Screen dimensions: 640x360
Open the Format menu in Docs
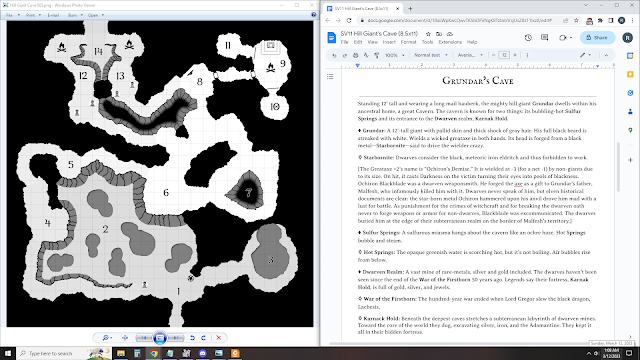coord(408,42)
